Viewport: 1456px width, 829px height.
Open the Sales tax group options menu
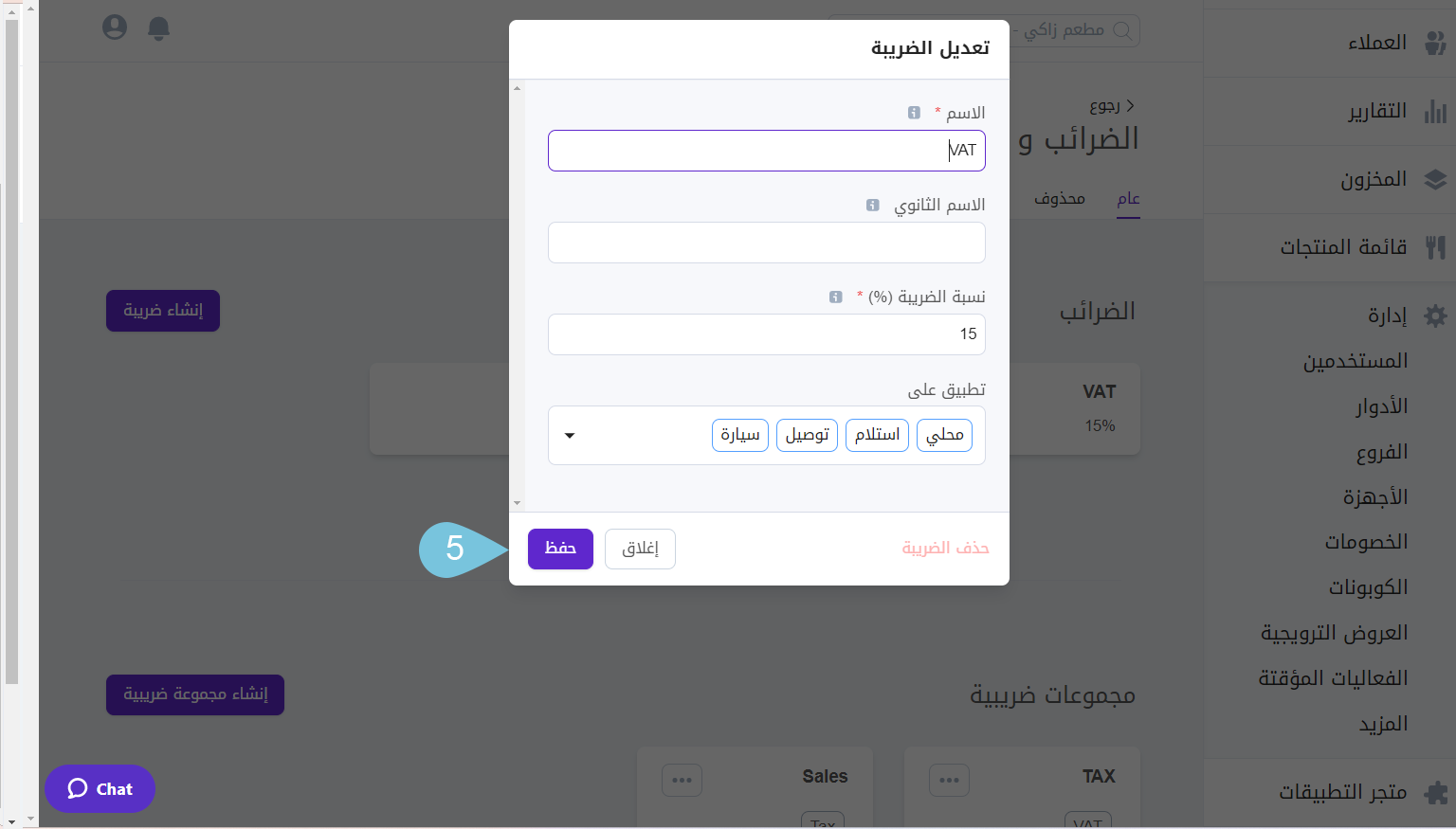pos(682,780)
